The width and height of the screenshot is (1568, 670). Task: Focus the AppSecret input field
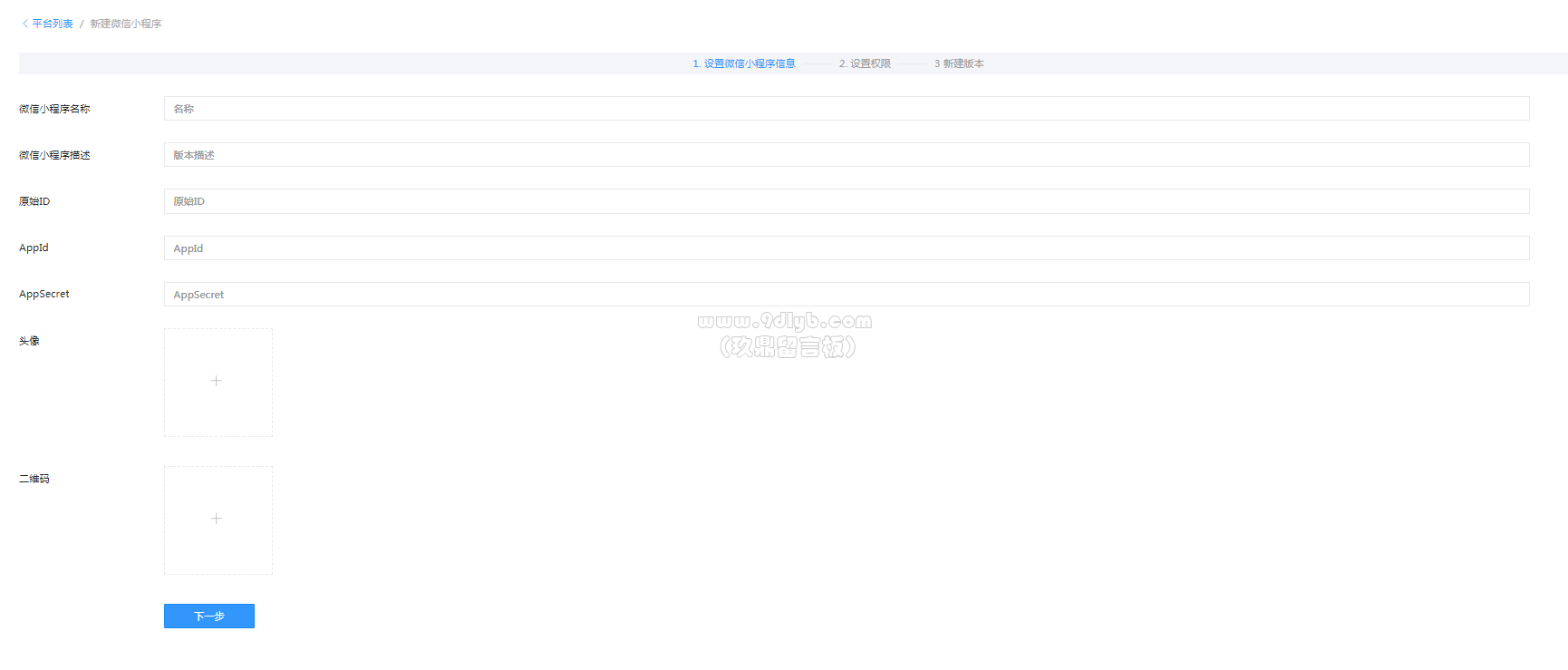coord(847,295)
